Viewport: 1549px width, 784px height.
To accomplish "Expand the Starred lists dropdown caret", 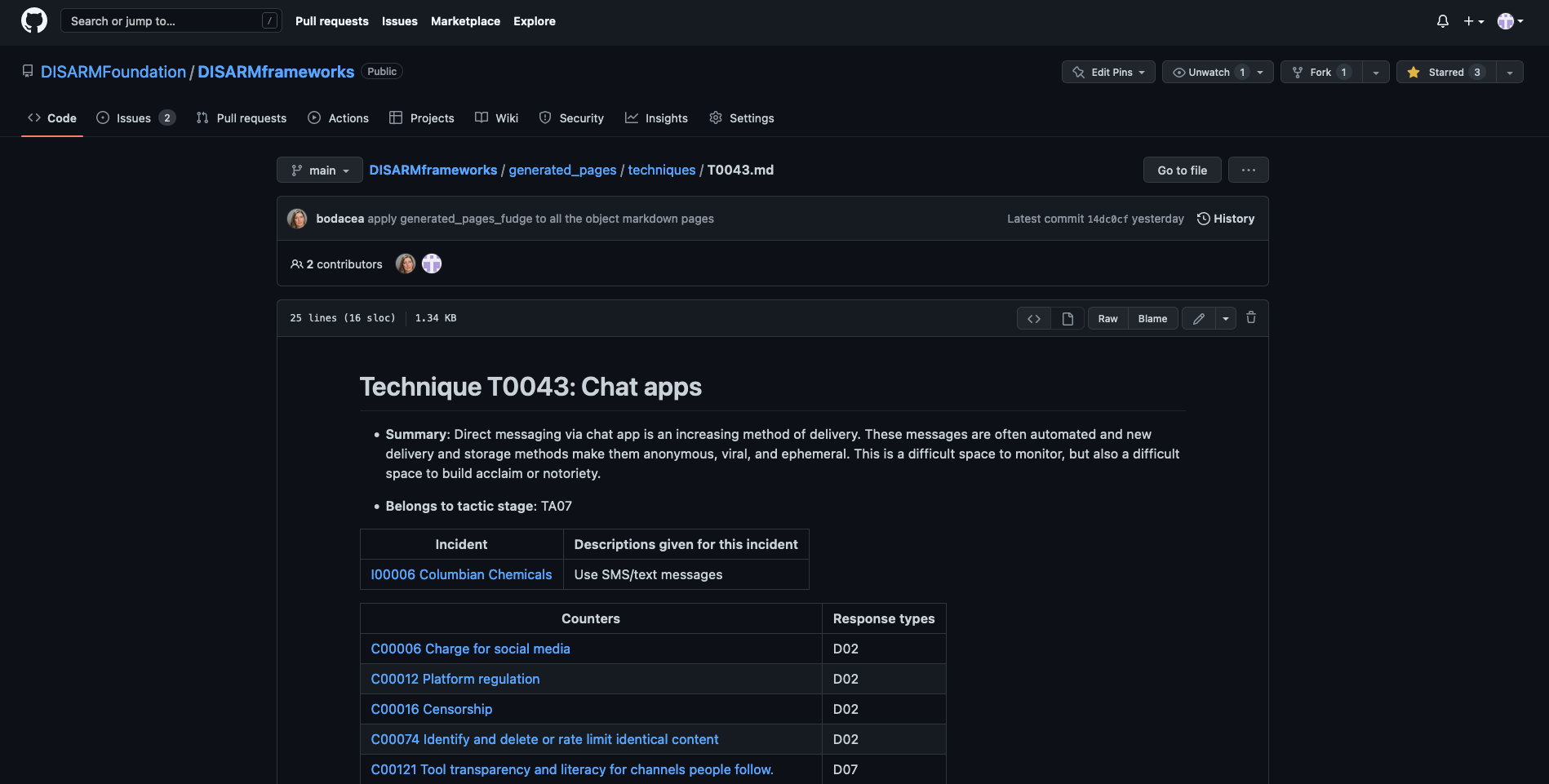I will point(1510,72).
